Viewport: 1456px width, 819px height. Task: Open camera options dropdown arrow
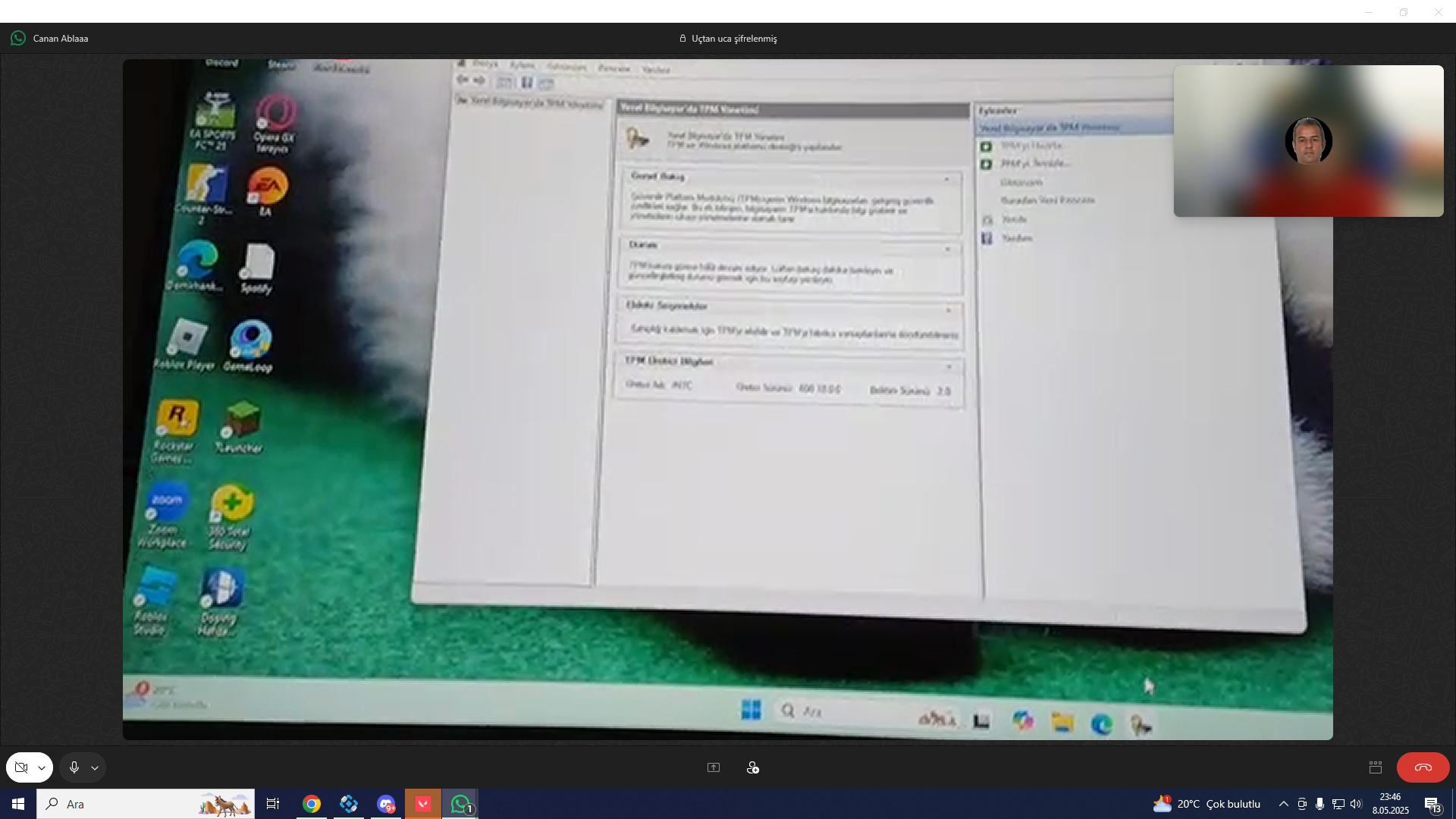[x=42, y=767]
